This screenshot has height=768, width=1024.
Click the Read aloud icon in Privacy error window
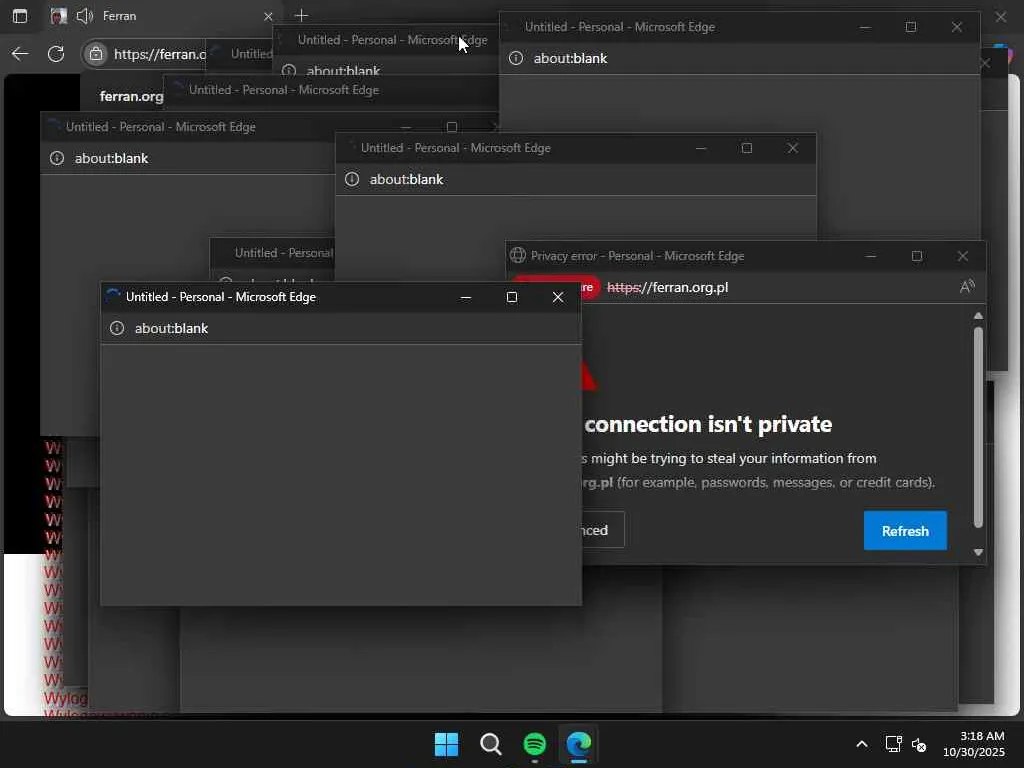click(x=967, y=287)
